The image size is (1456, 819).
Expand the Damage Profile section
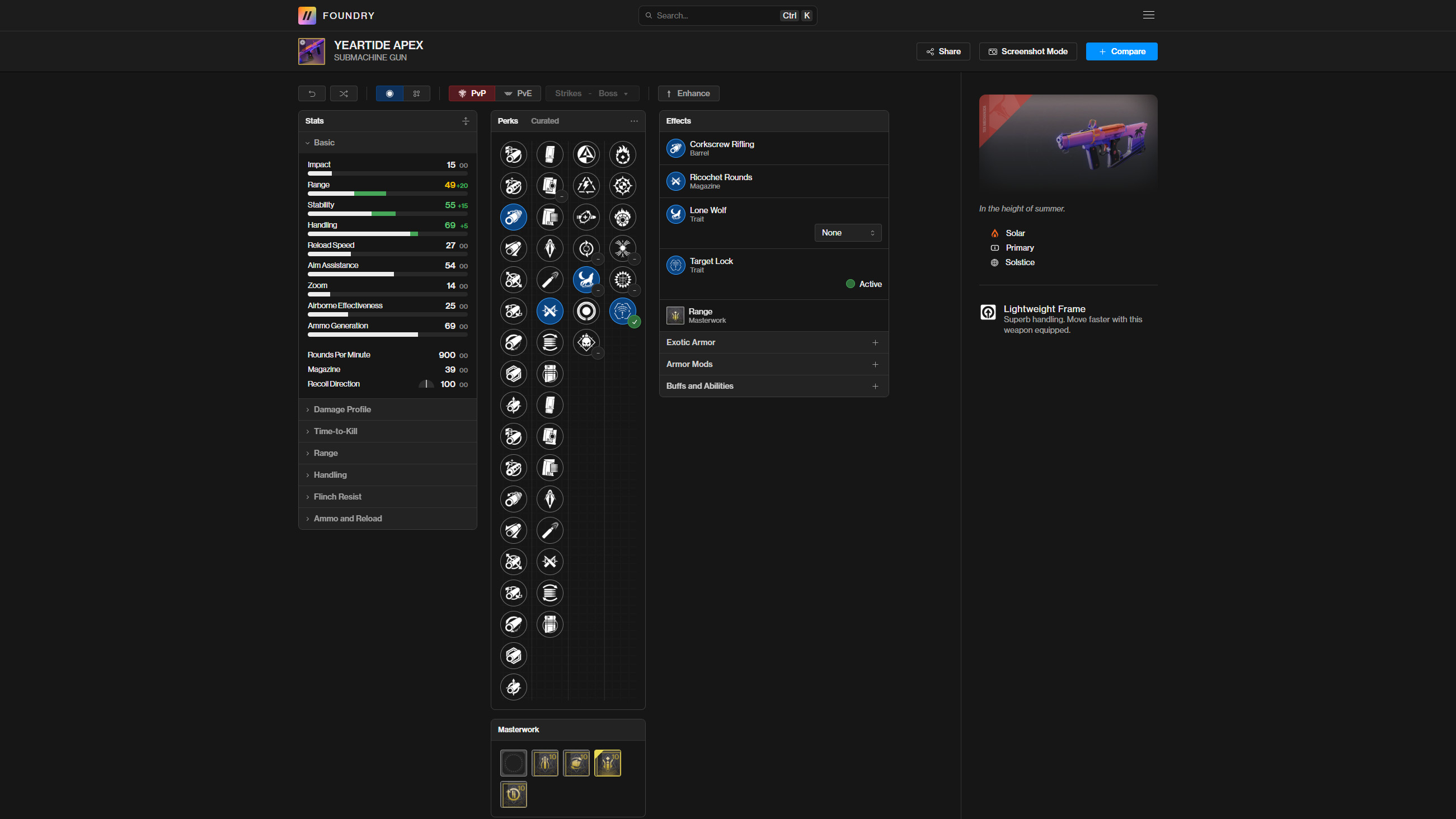(342, 409)
